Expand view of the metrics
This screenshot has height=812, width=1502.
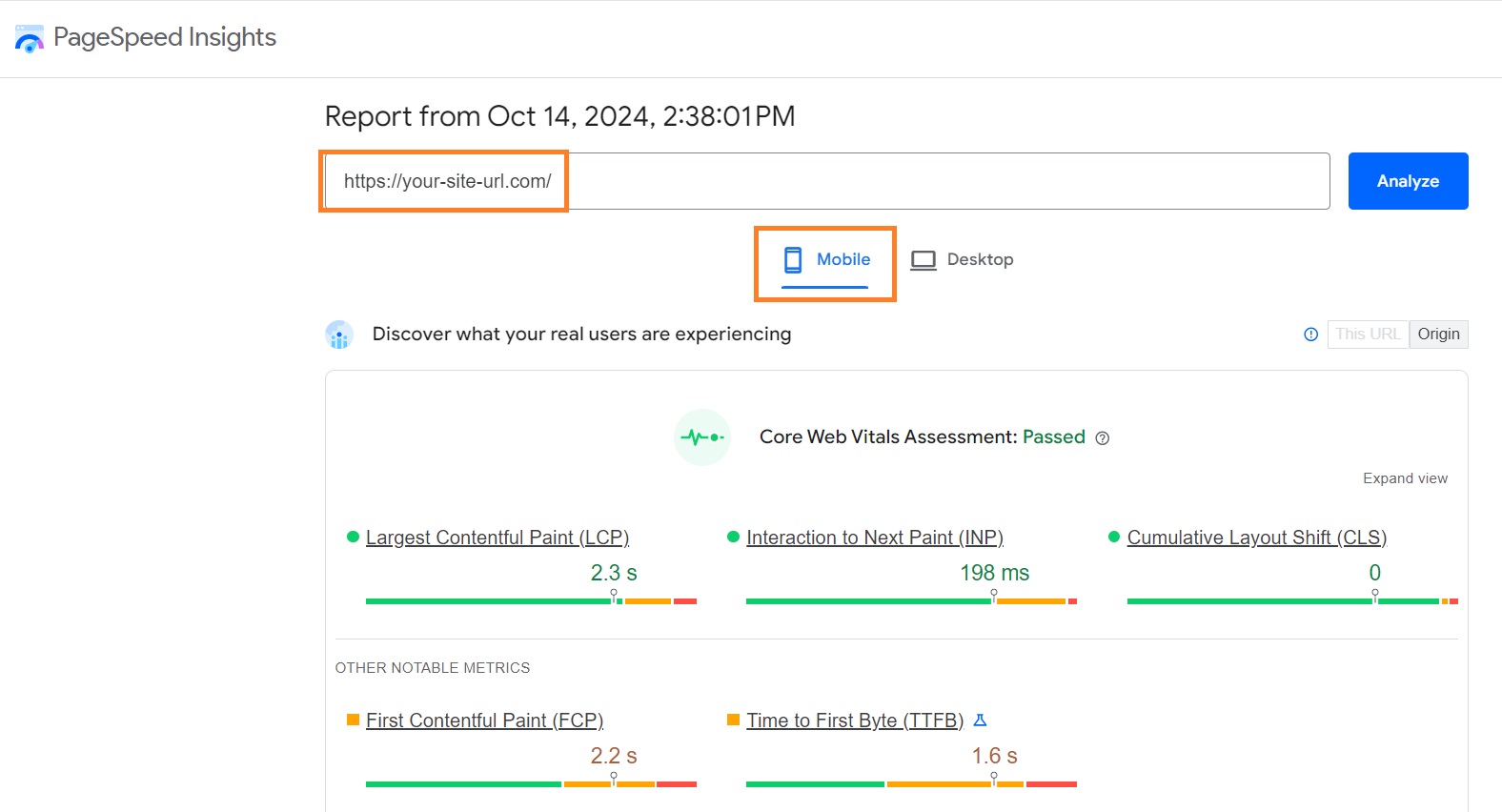click(x=1405, y=478)
